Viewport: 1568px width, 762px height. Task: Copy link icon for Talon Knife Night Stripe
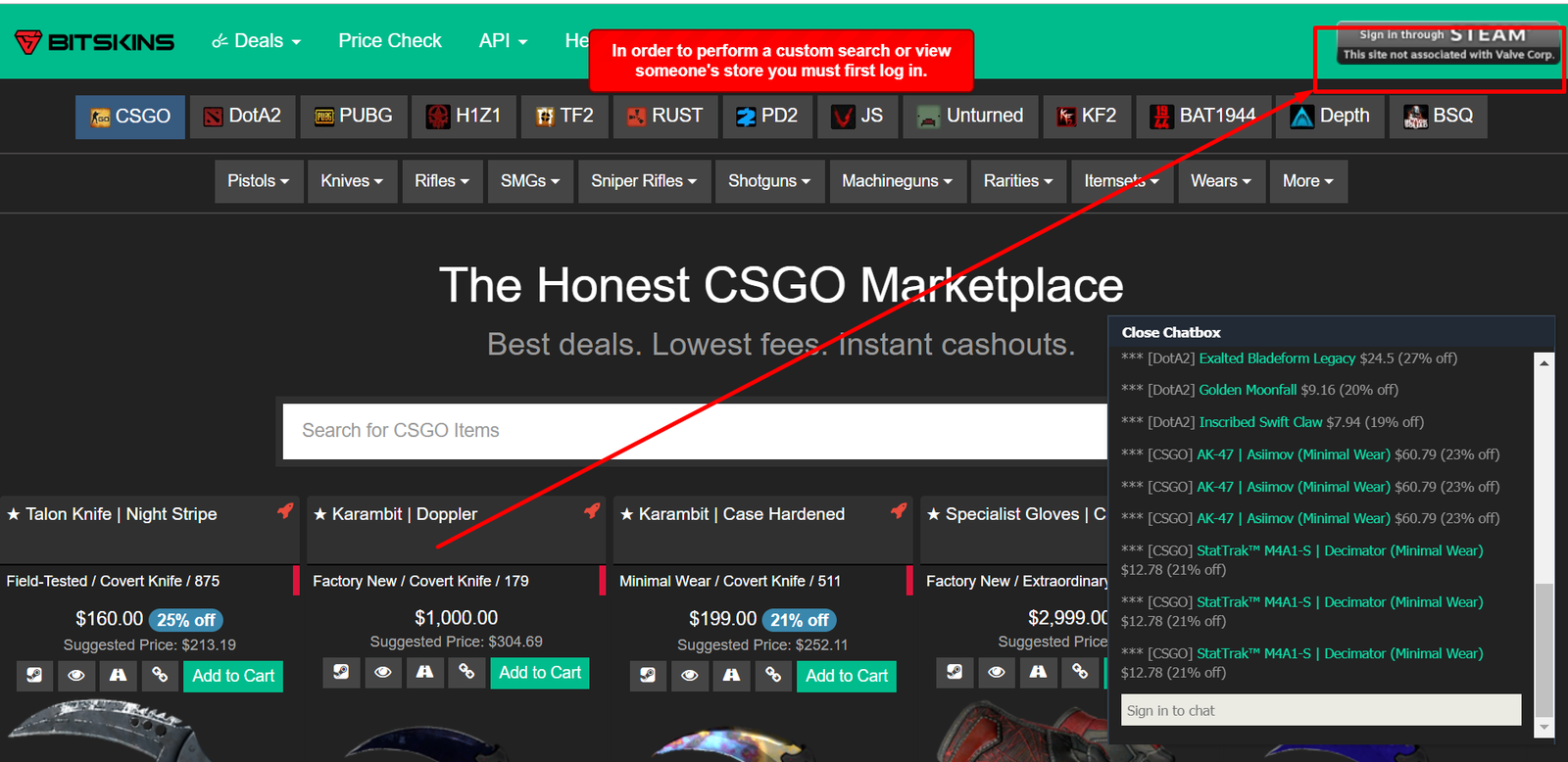160,675
